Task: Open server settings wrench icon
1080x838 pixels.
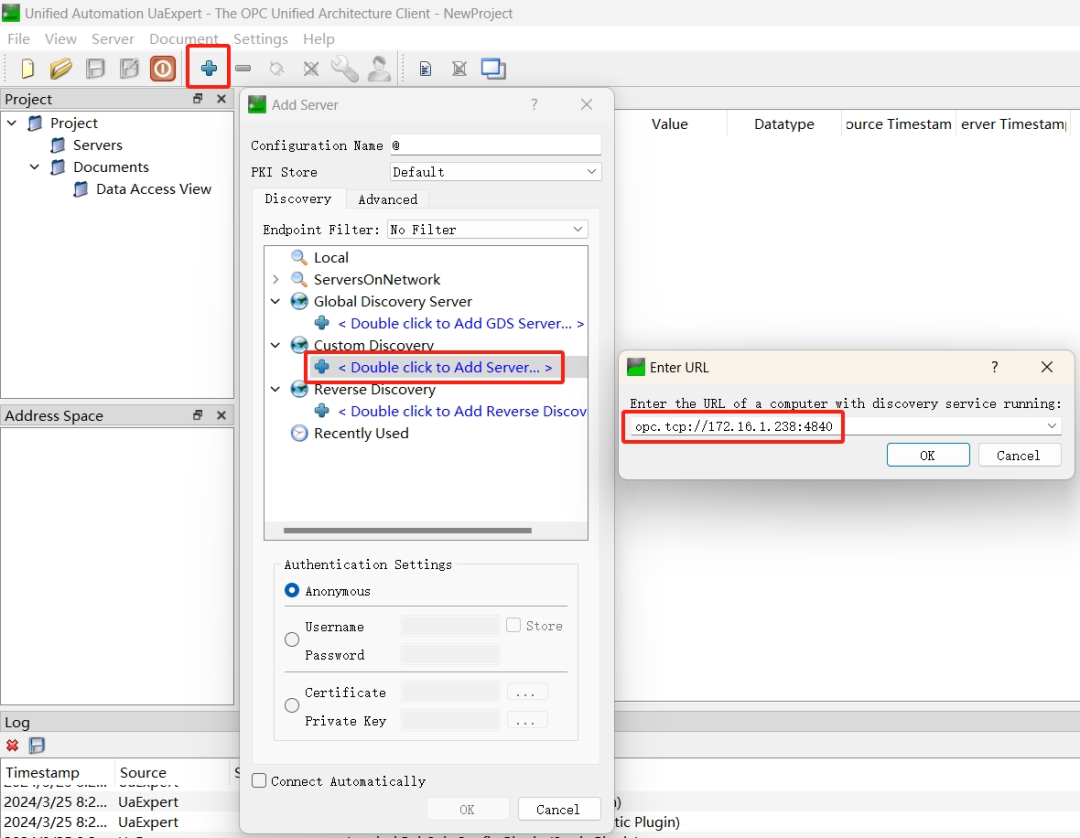Action: click(x=344, y=69)
